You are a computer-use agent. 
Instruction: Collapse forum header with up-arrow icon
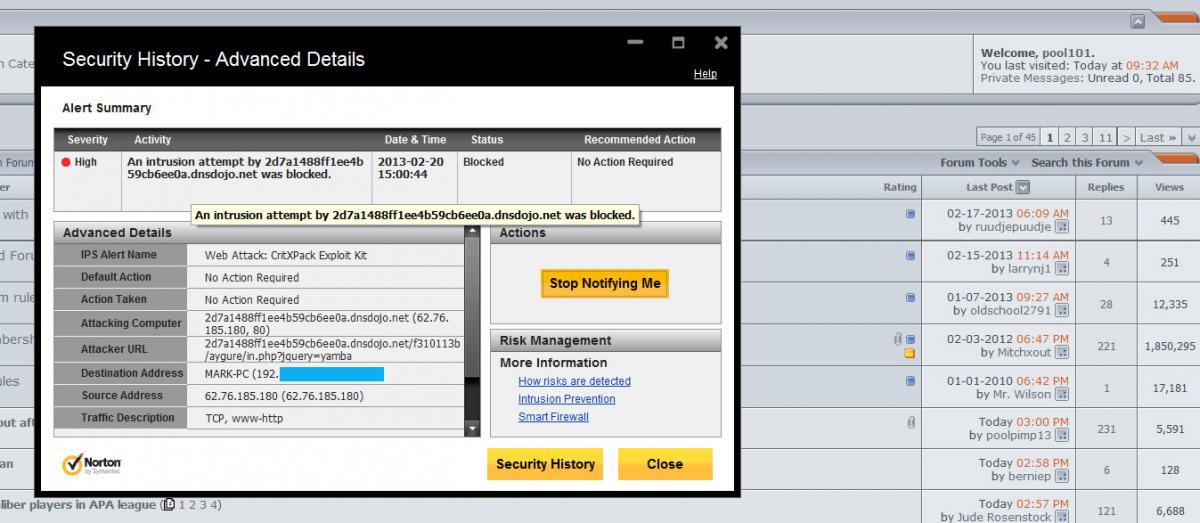click(1137, 21)
